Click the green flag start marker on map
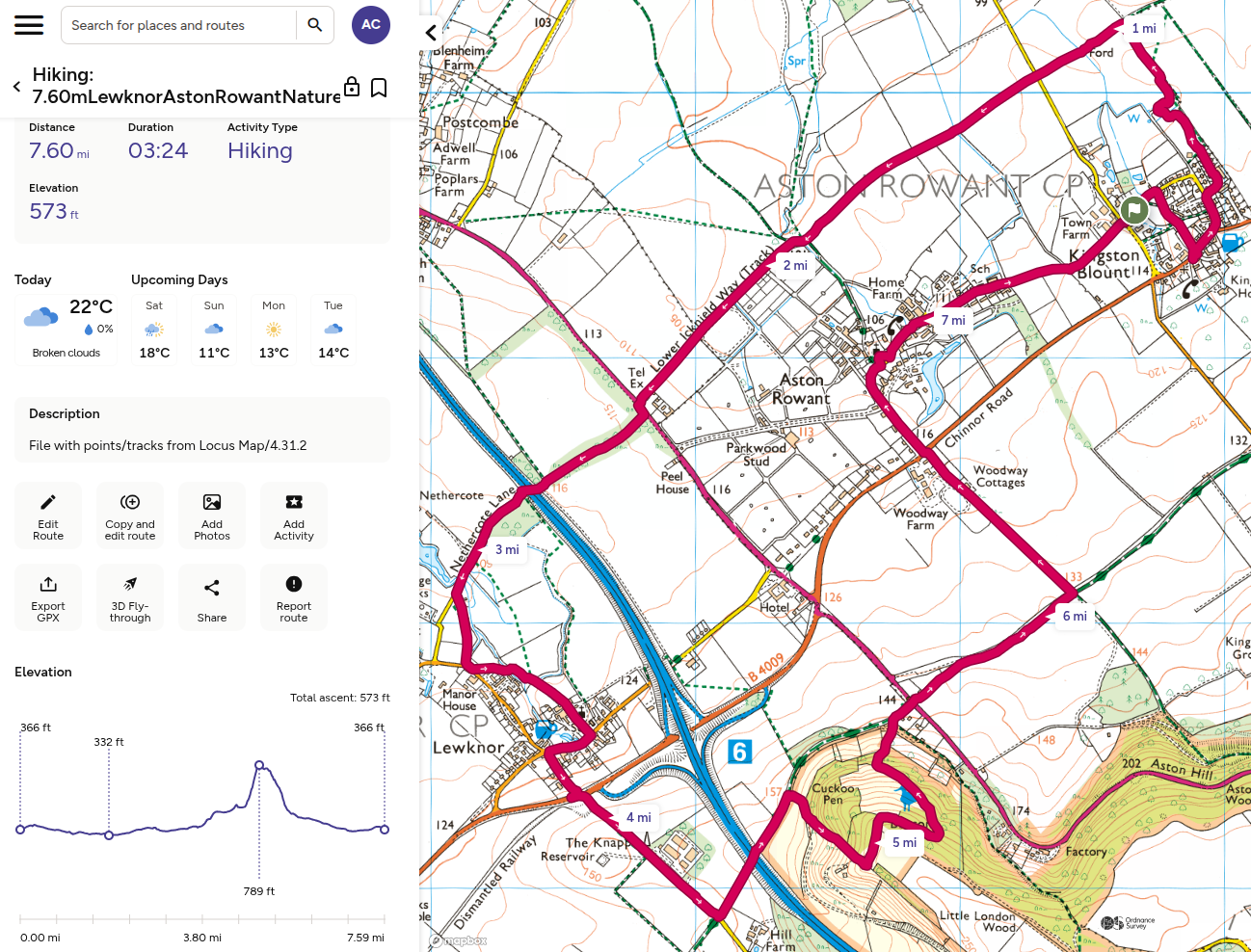1251x952 pixels. (1134, 208)
